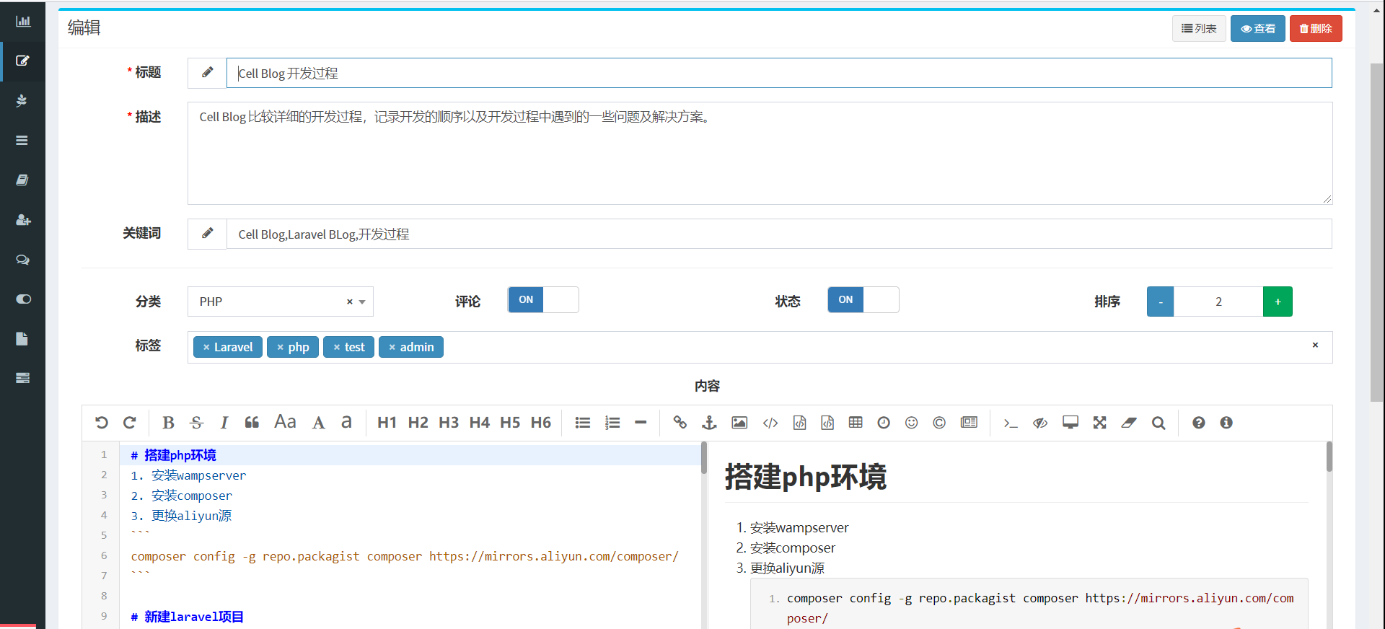Apply strikethrough formatting in editor
The width and height of the screenshot is (1385, 629).
[196, 423]
